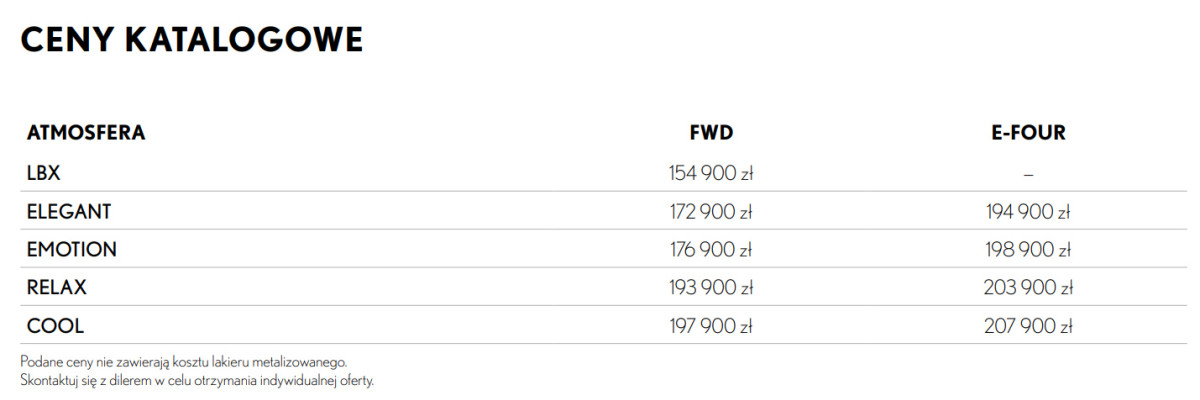This screenshot has height=400, width=1200.
Task: Select the ATMOSFERA column header
Action: click(86, 133)
